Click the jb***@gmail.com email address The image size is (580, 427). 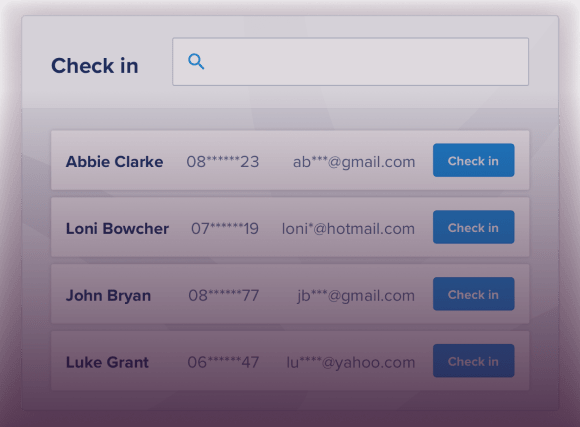pyautogui.click(x=356, y=296)
